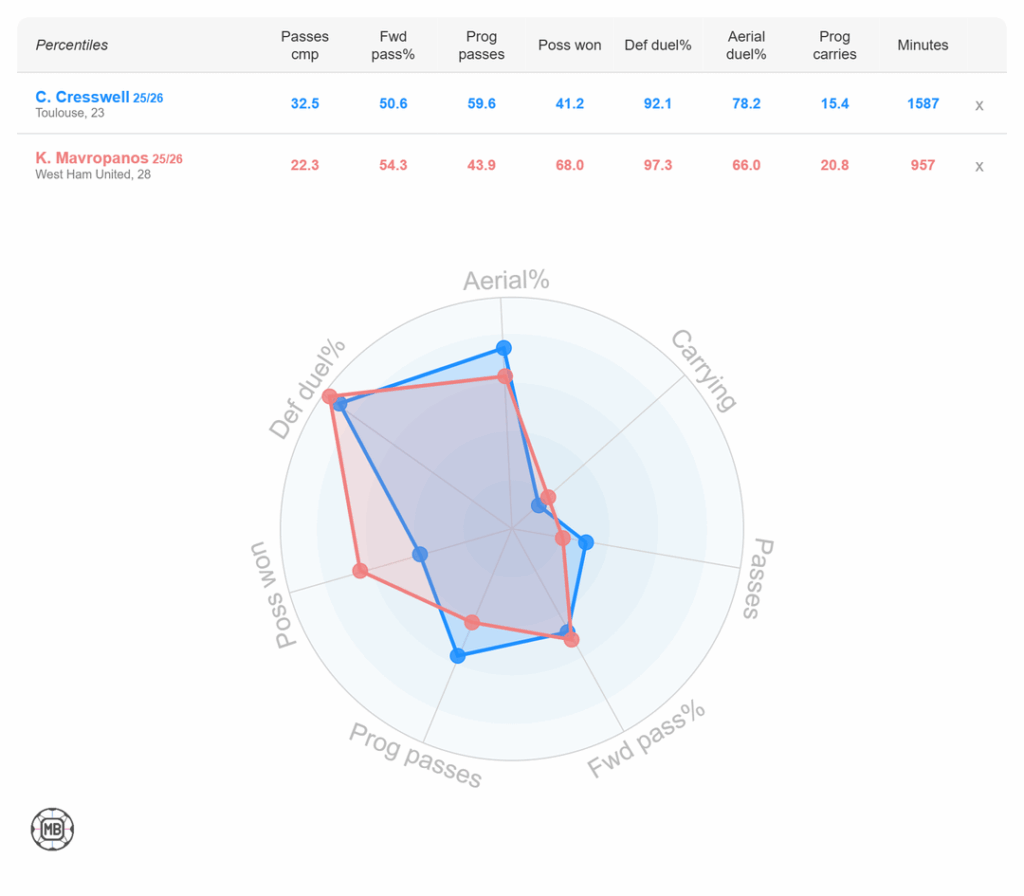Click the Poss won column header
The image size is (1024, 896).
pyautogui.click(x=569, y=45)
